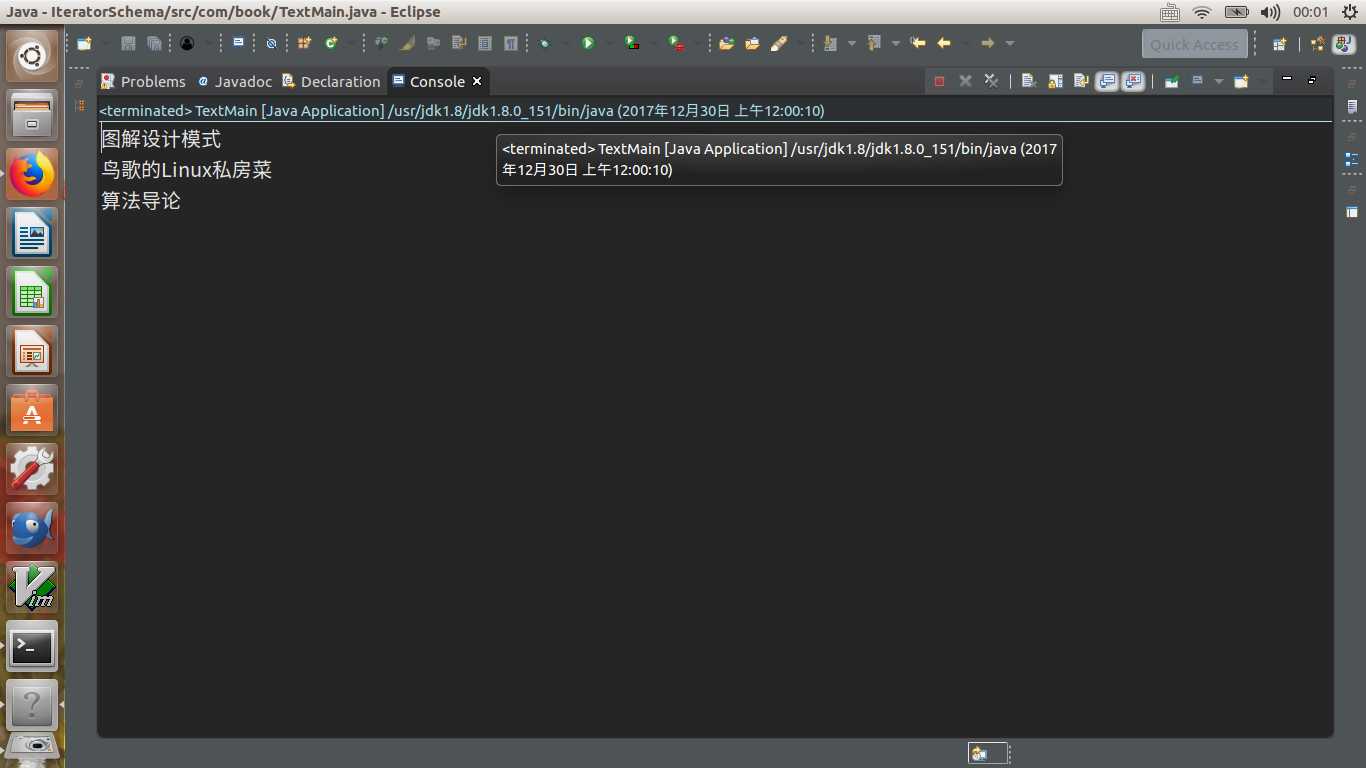Click the Search flashlight pencil icon
This screenshot has height=768, width=1366.
coord(778,43)
